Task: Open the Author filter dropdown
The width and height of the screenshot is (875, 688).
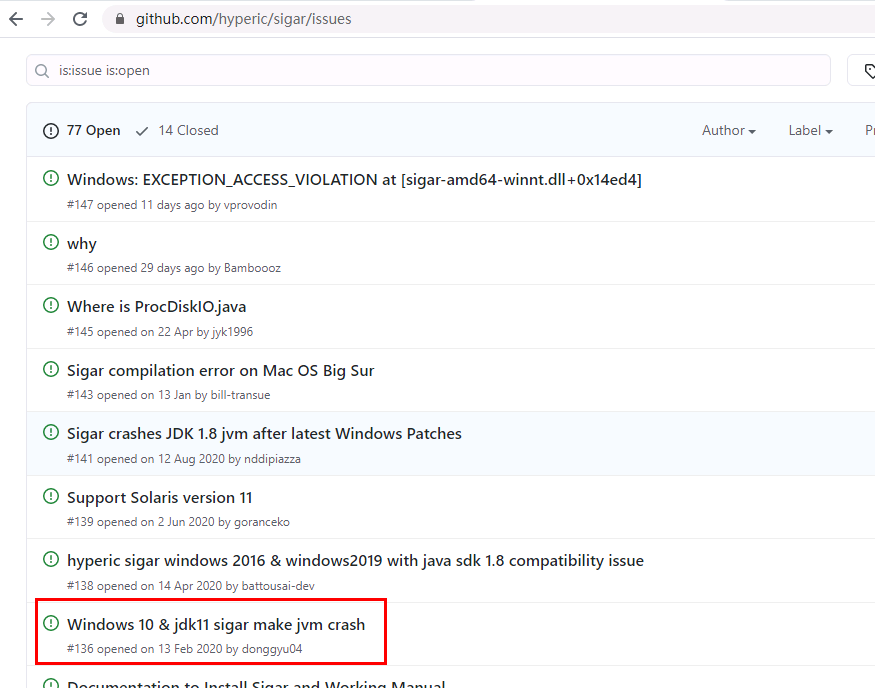Action: pos(728,130)
